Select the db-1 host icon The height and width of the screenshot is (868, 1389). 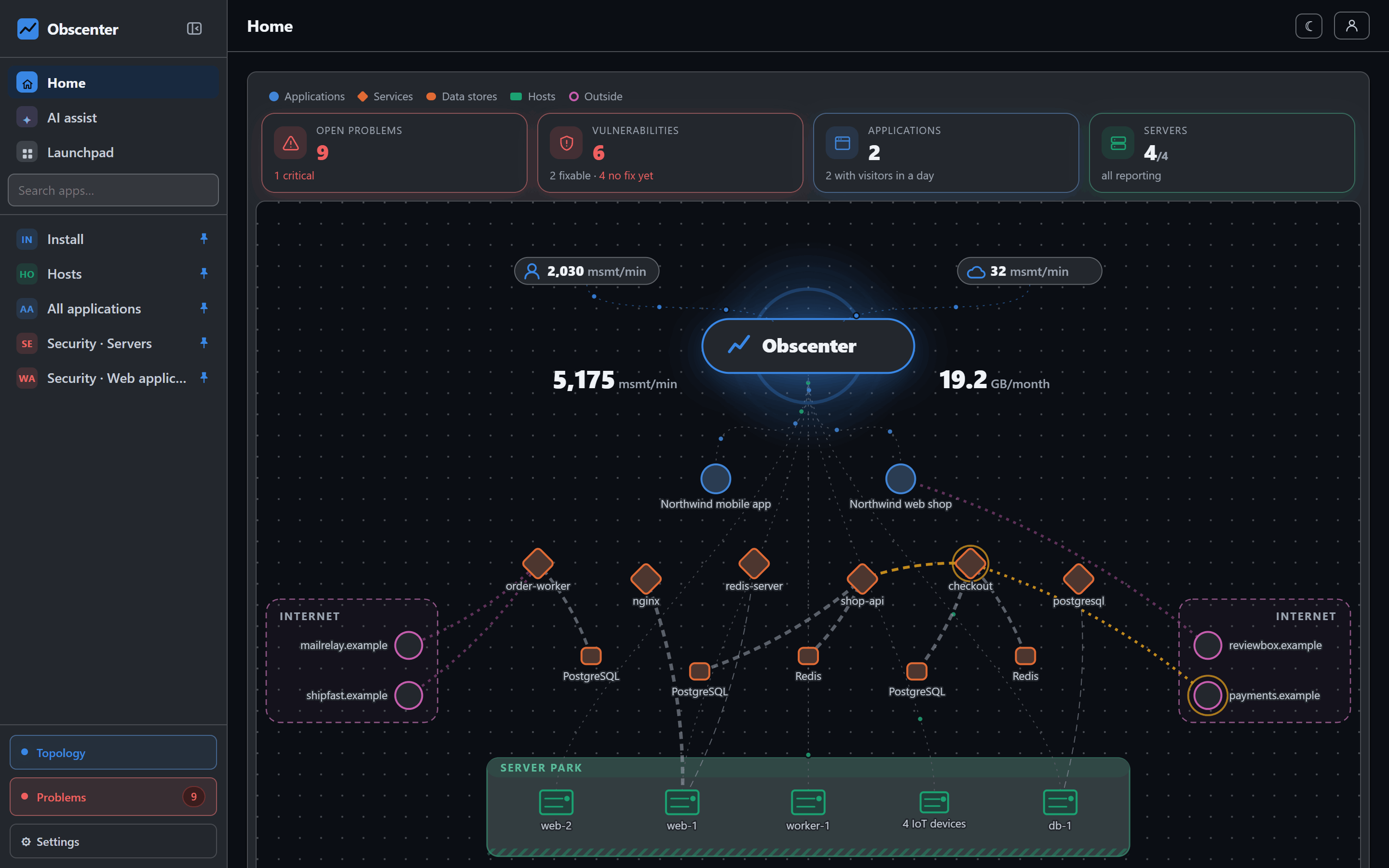coord(1060,802)
